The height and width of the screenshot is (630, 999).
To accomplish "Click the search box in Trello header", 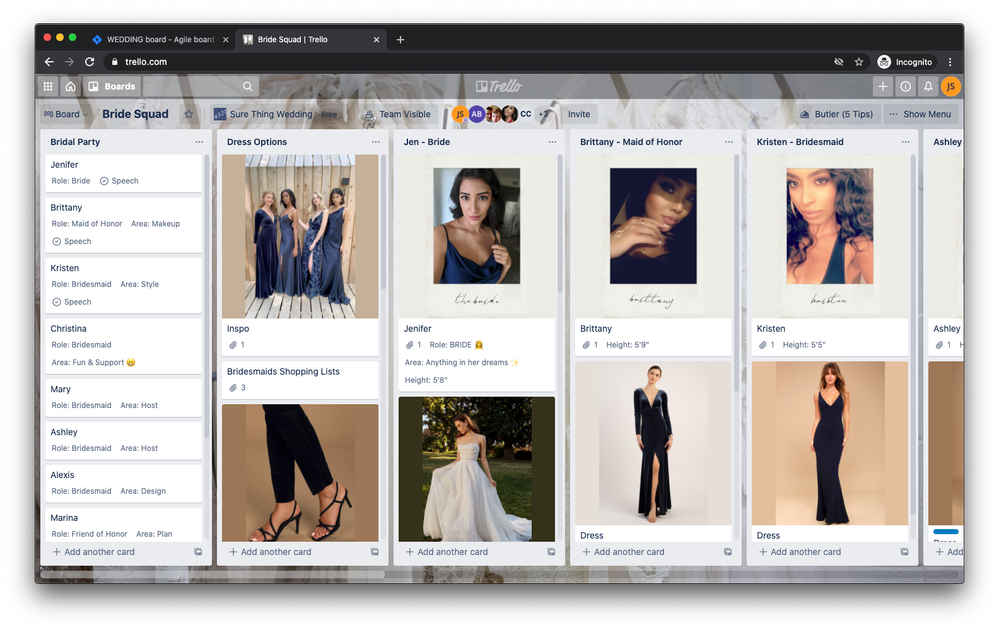I will pyautogui.click(x=201, y=86).
